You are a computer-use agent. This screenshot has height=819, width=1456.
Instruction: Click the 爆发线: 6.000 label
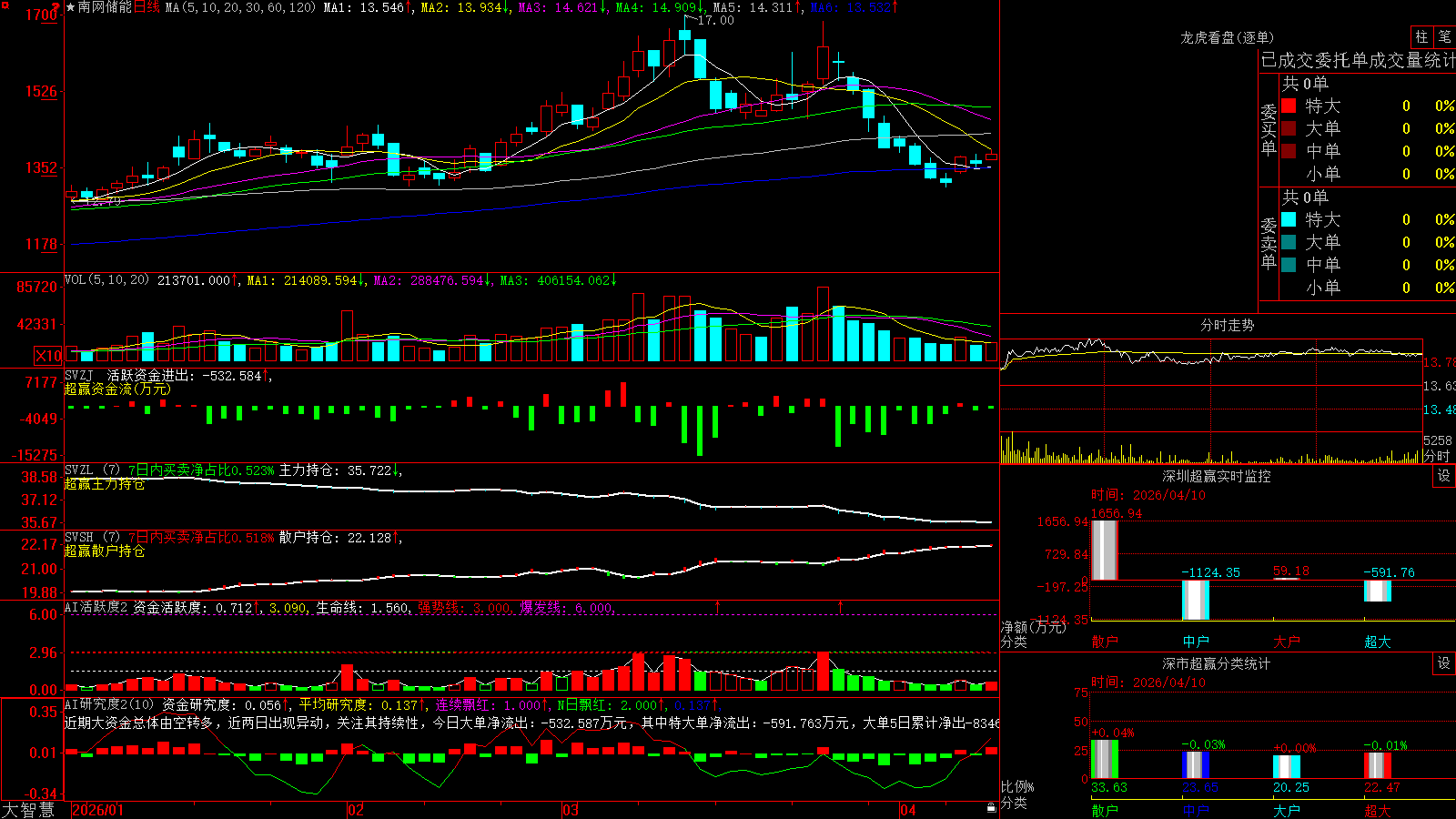[x=566, y=608]
